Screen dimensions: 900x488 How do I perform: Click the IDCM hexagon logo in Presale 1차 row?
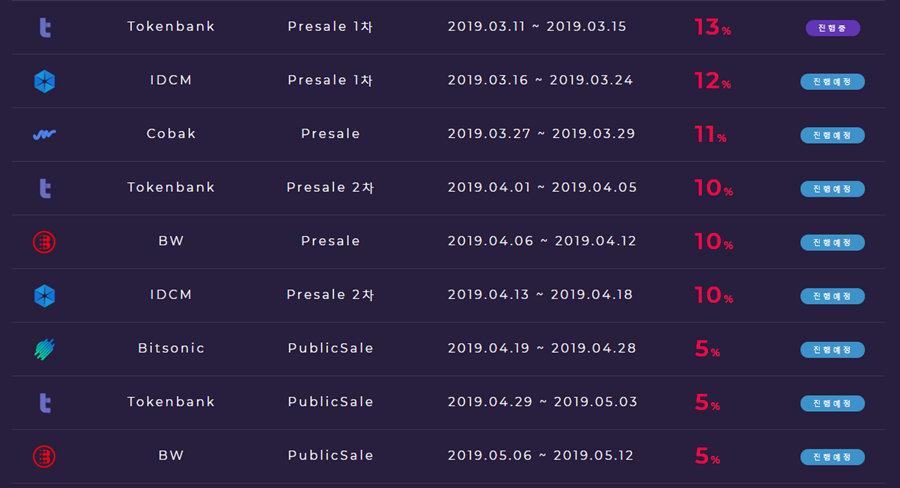click(x=44, y=81)
